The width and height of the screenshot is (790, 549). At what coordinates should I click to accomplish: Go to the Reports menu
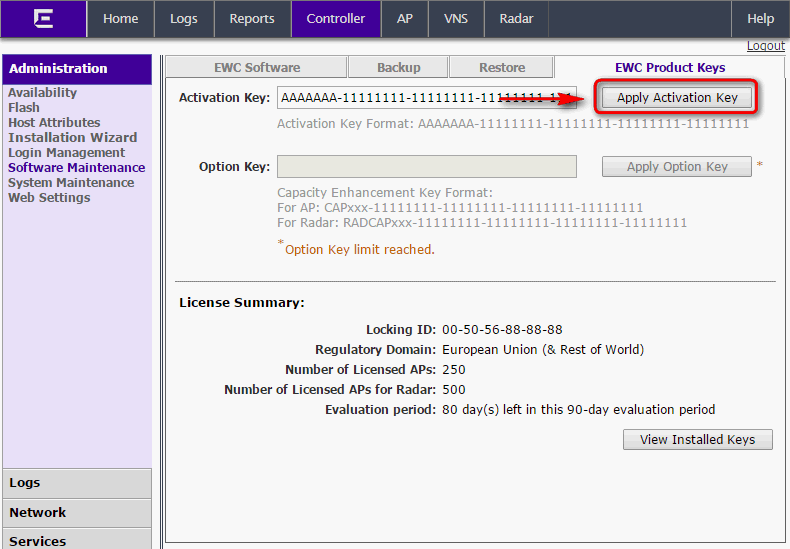(x=252, y=19)
